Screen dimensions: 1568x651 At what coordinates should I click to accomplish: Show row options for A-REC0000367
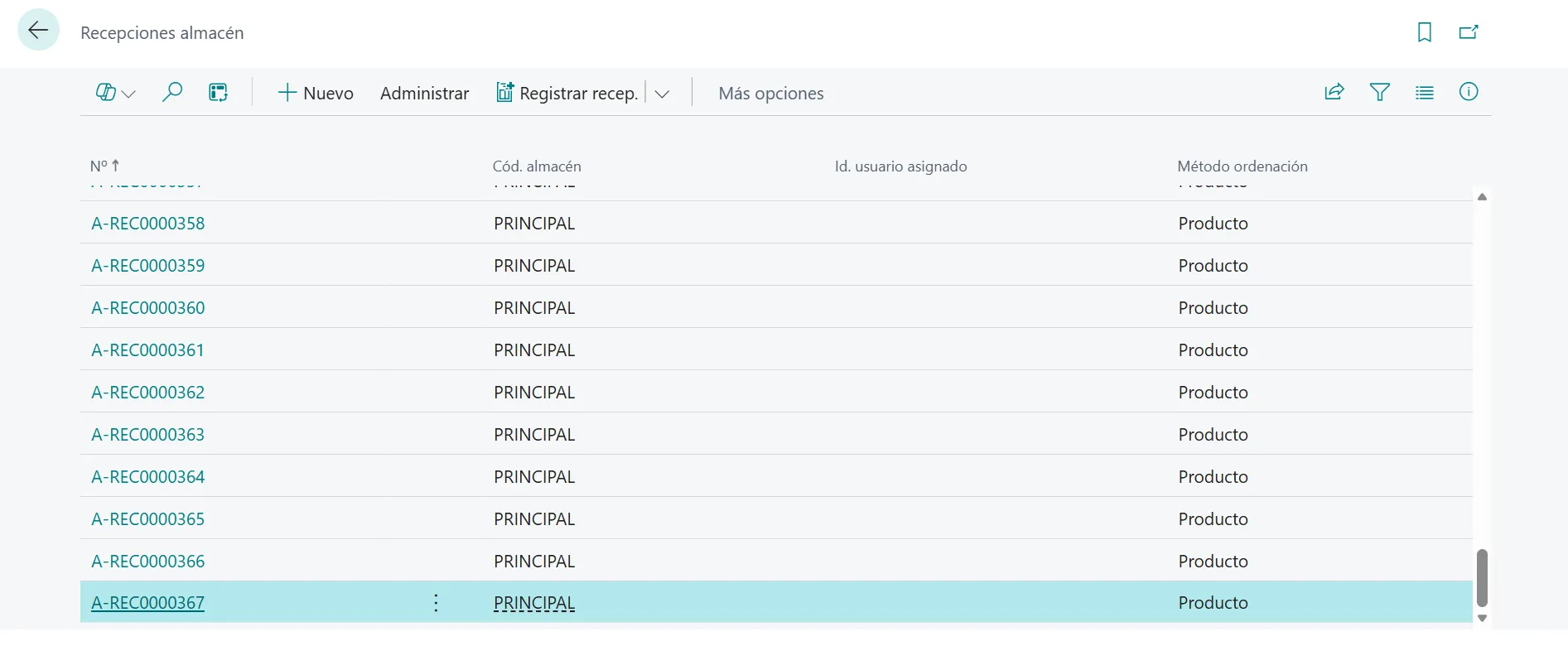pyautogui.click(x=436, y=603)
